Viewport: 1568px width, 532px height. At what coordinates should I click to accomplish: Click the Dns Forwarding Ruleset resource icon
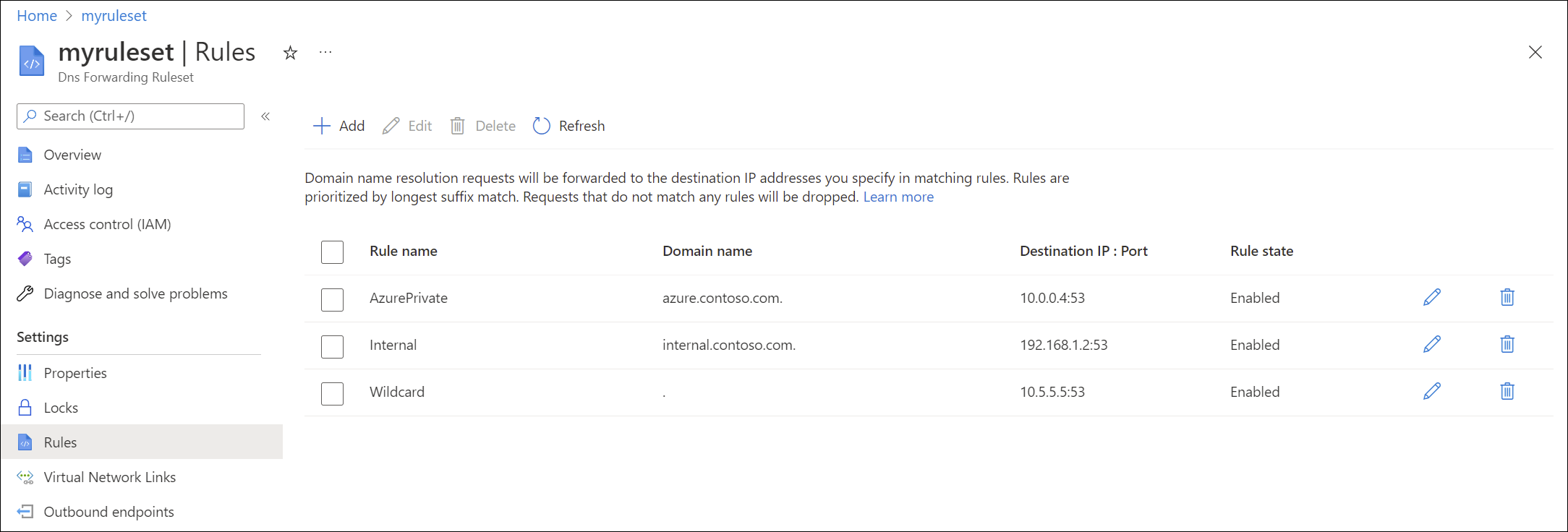click(31, 61)
